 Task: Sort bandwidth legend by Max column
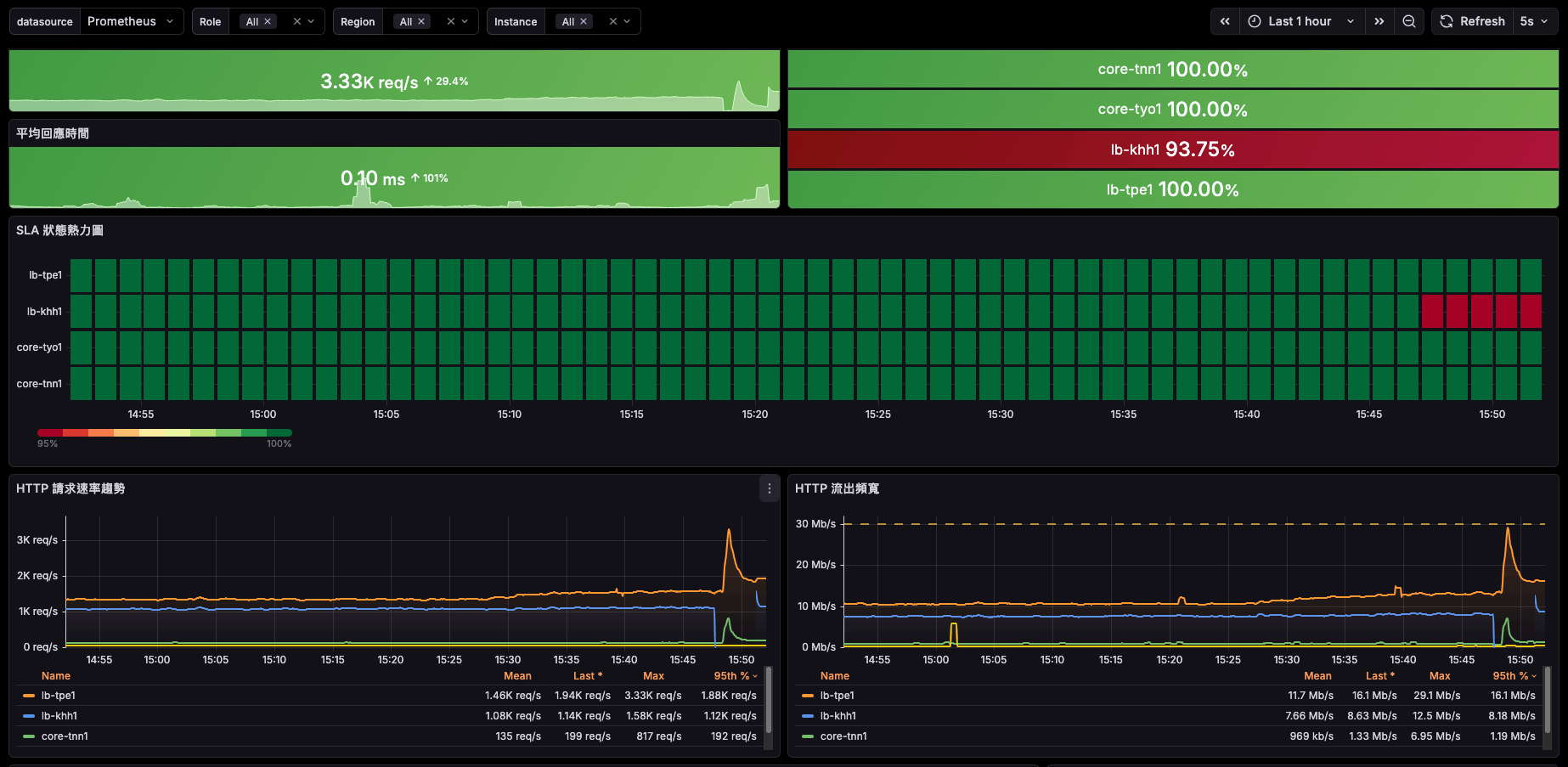point(1440,676)
